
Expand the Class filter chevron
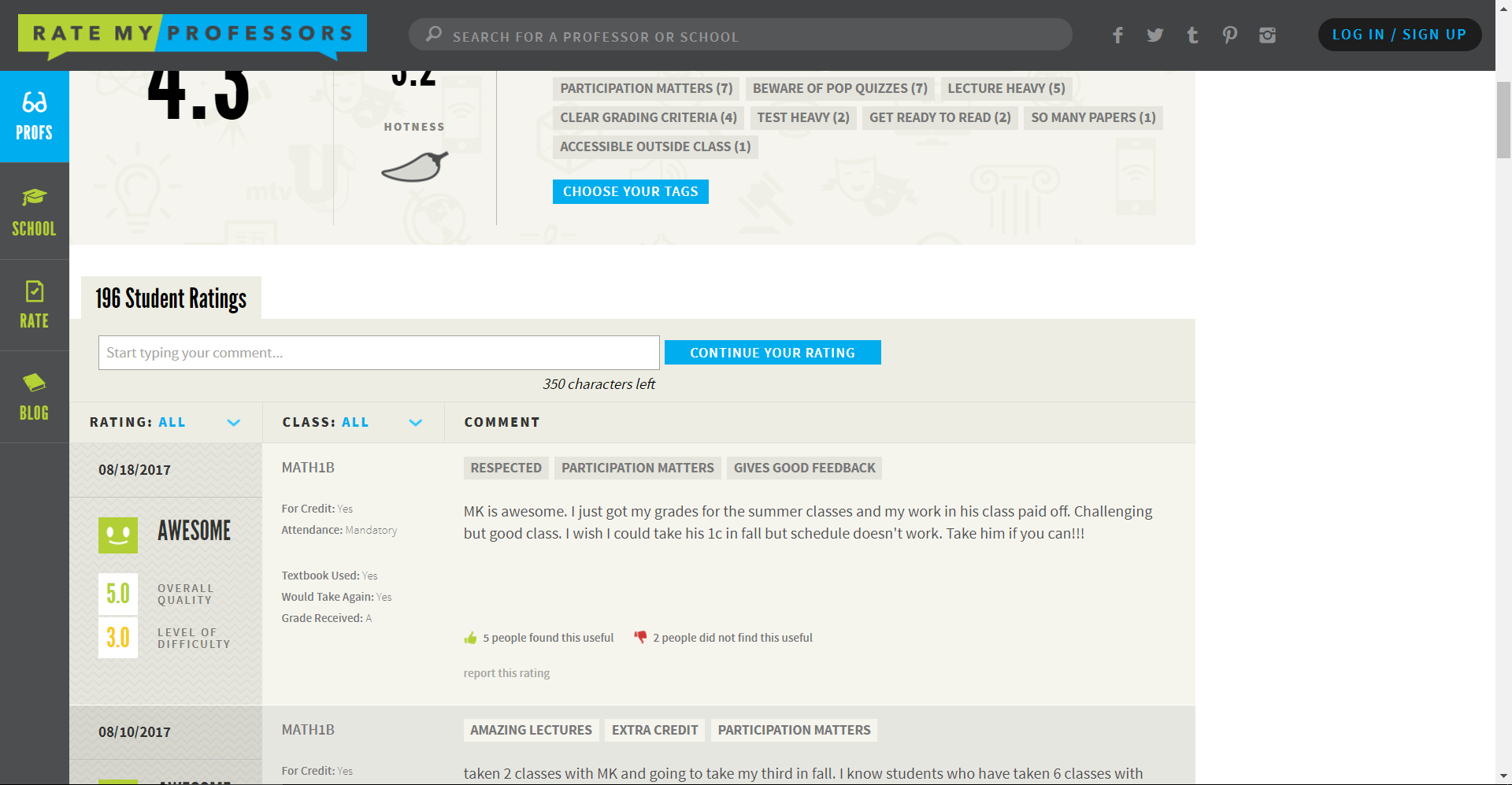coord(416,423)
